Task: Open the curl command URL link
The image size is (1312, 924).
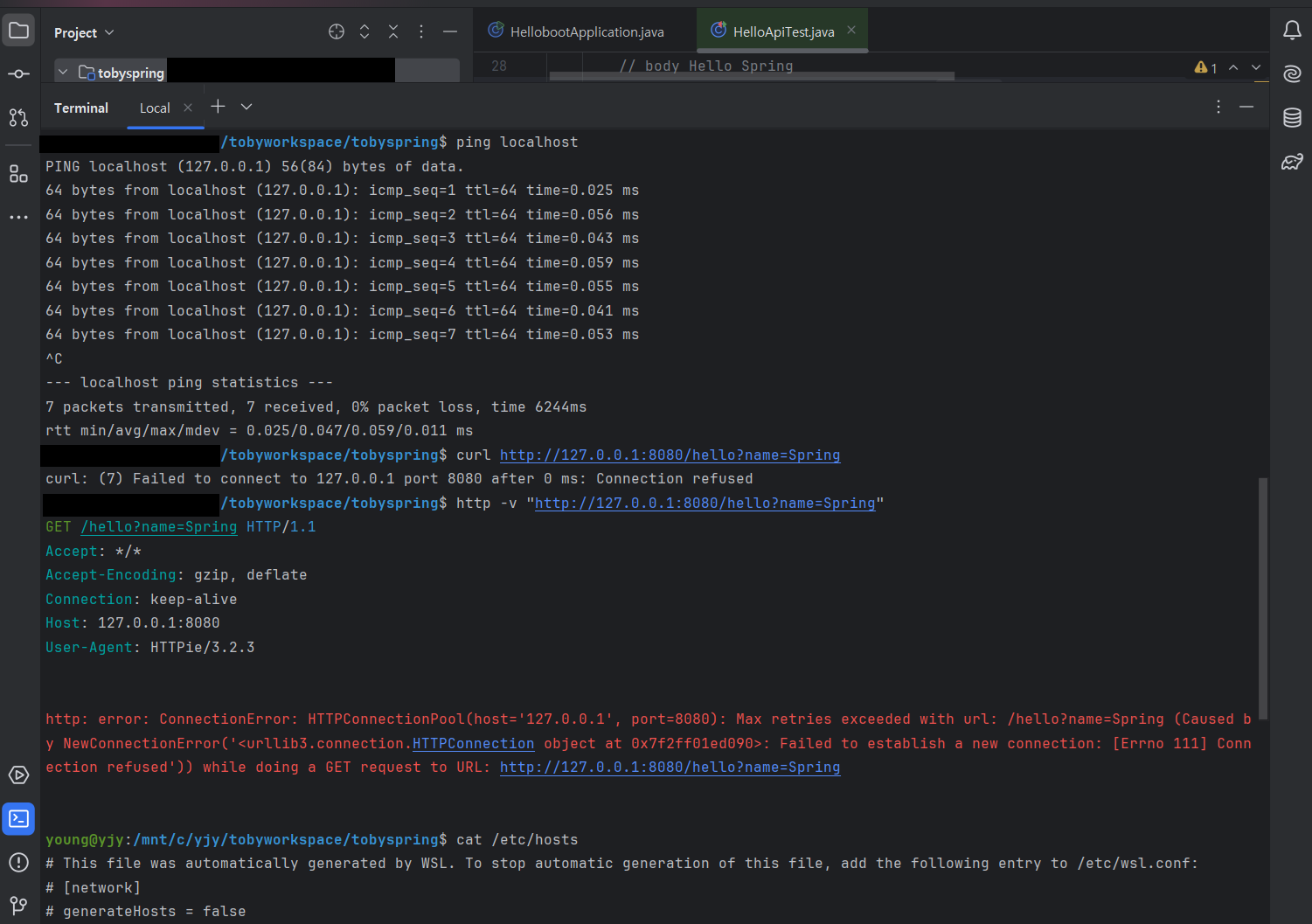Action: pos(670,455)
